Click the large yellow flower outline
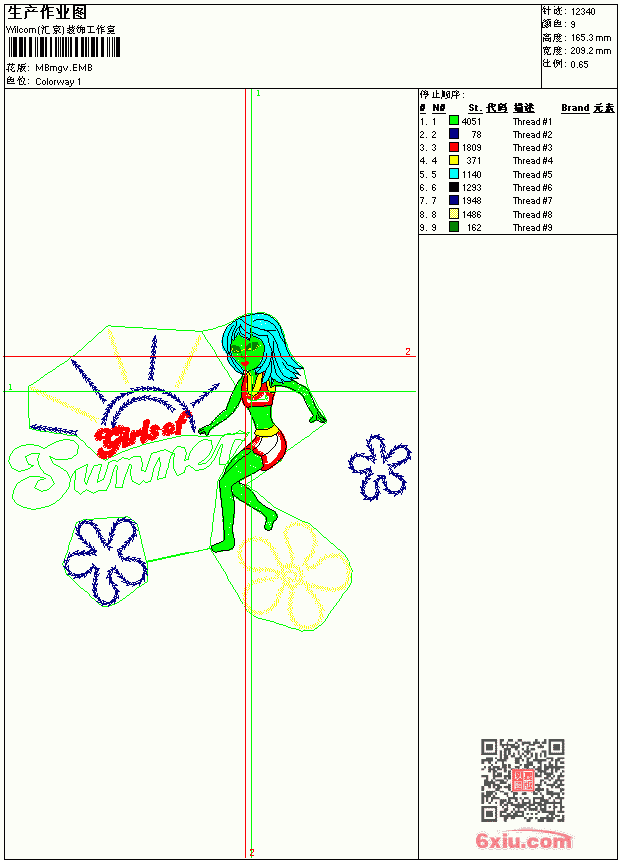Image resolution: width=620 pixels, height=860 pixels. [294, 575]
